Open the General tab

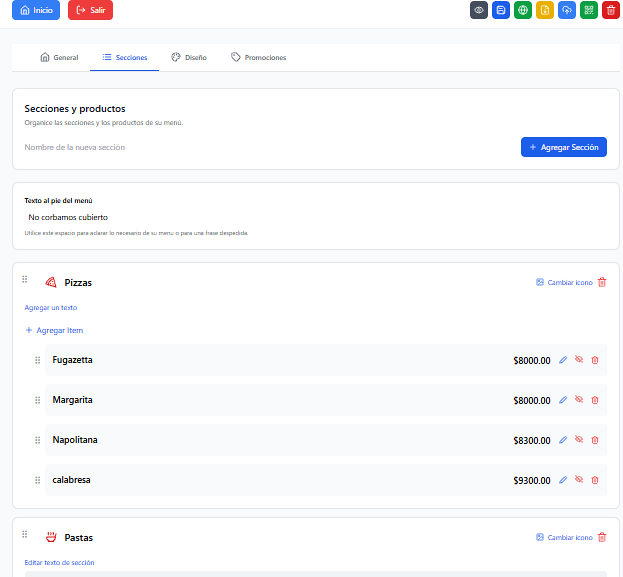[59, 58]
